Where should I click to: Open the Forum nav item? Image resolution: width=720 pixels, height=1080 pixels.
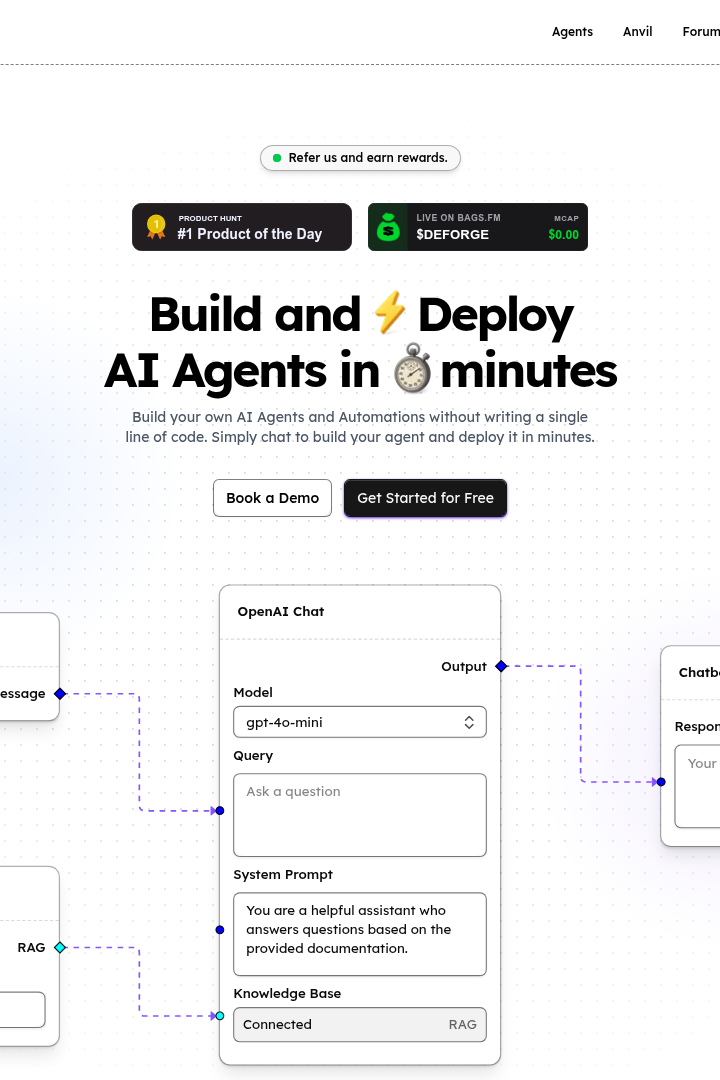pos(701,32)
